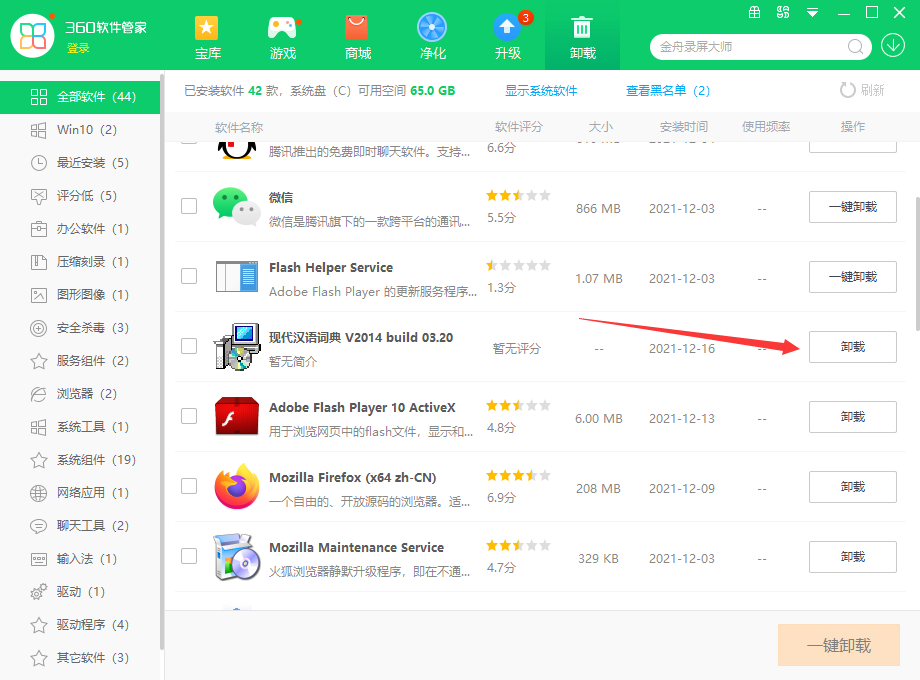Select 压缩刻录 (1) category
The width and height of the screenshot is (920, 680).
(80, 262)
